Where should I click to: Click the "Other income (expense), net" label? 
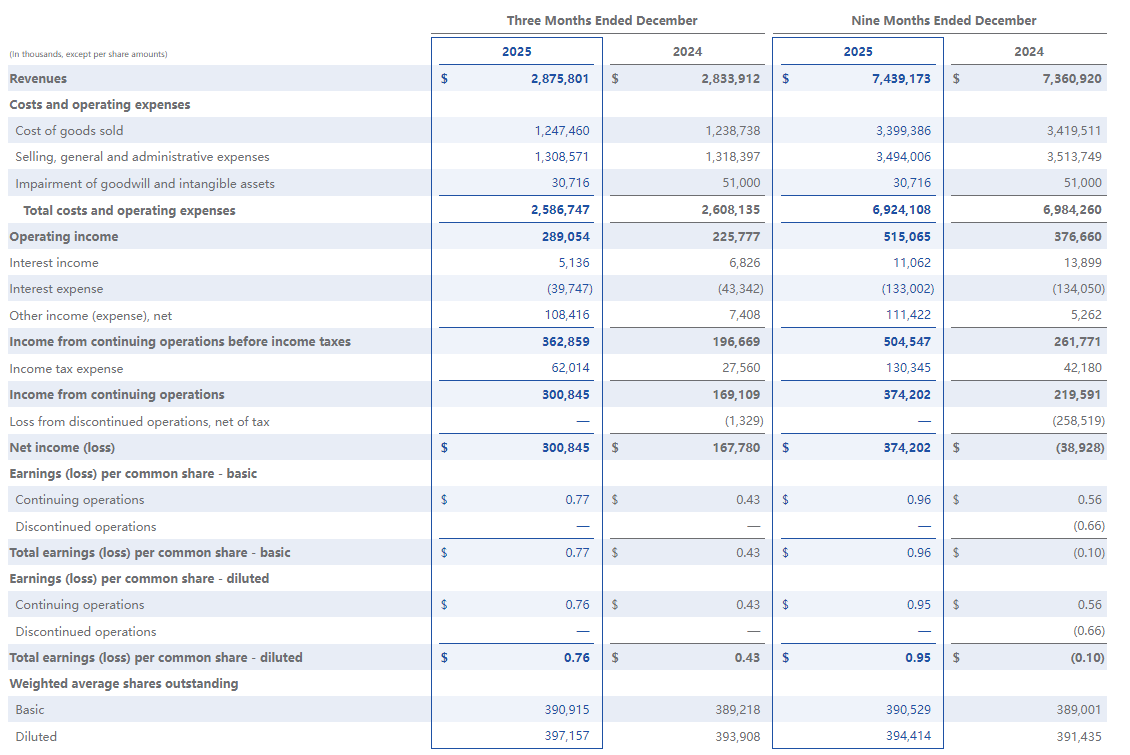[90, 315]
